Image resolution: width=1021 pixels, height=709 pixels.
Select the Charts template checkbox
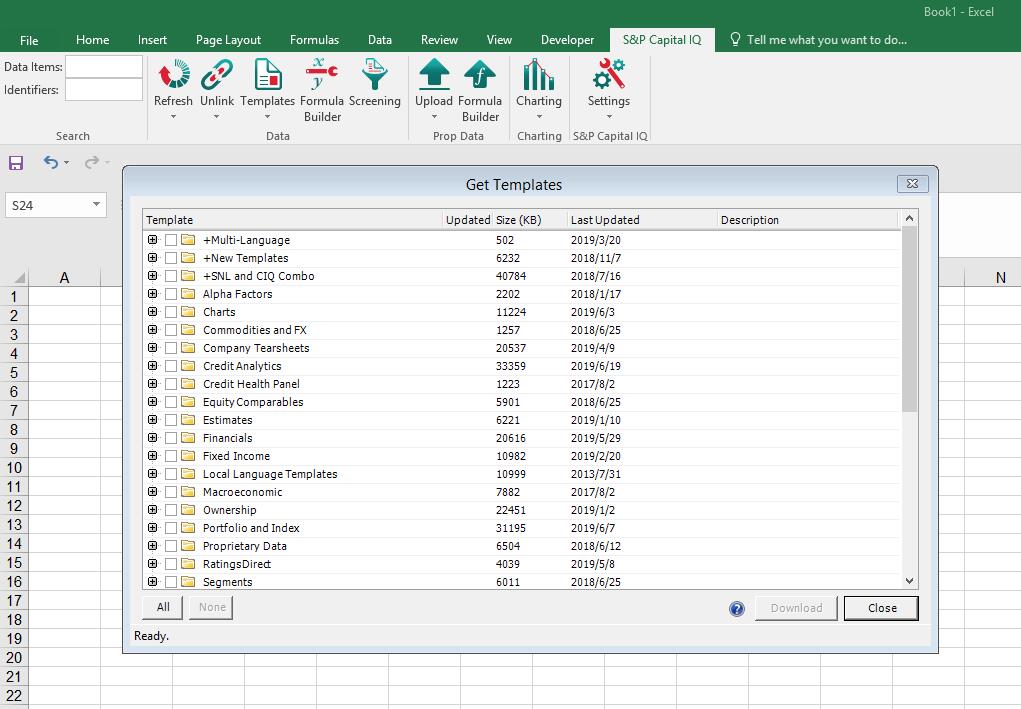(x=171, y=312)
